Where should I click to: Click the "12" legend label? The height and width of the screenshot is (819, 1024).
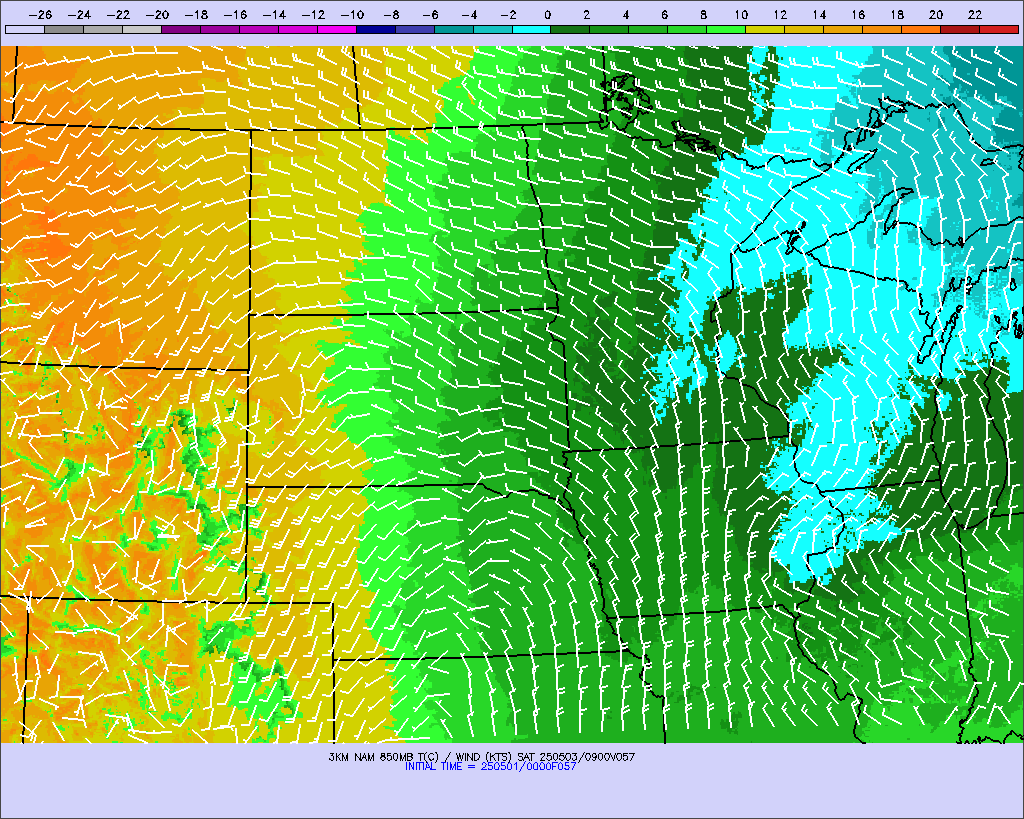pos(780,15)
